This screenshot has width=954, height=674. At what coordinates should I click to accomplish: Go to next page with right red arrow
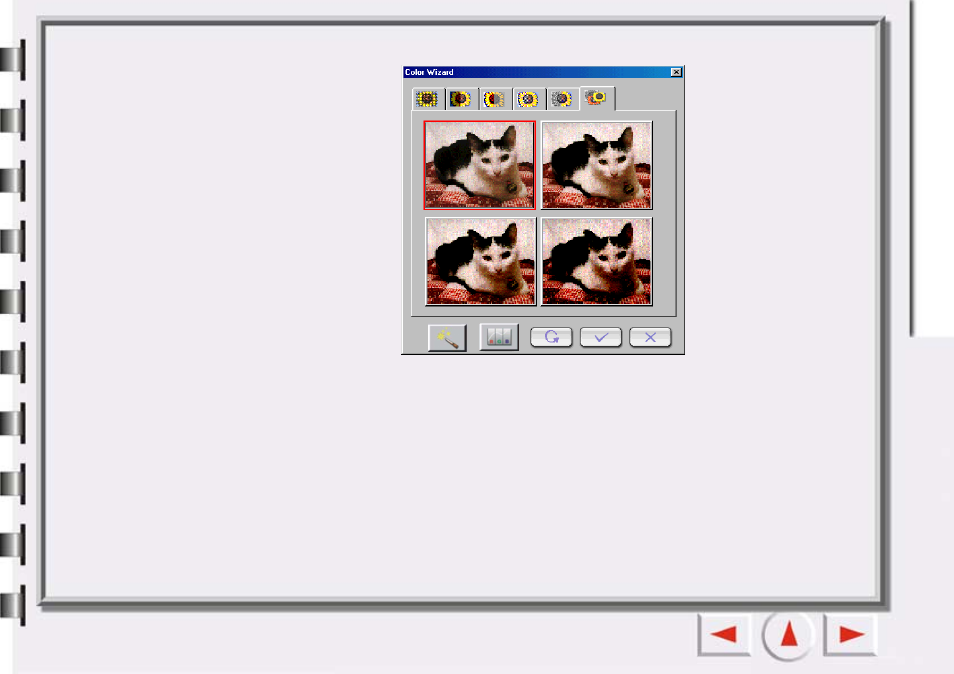point(851,634)
